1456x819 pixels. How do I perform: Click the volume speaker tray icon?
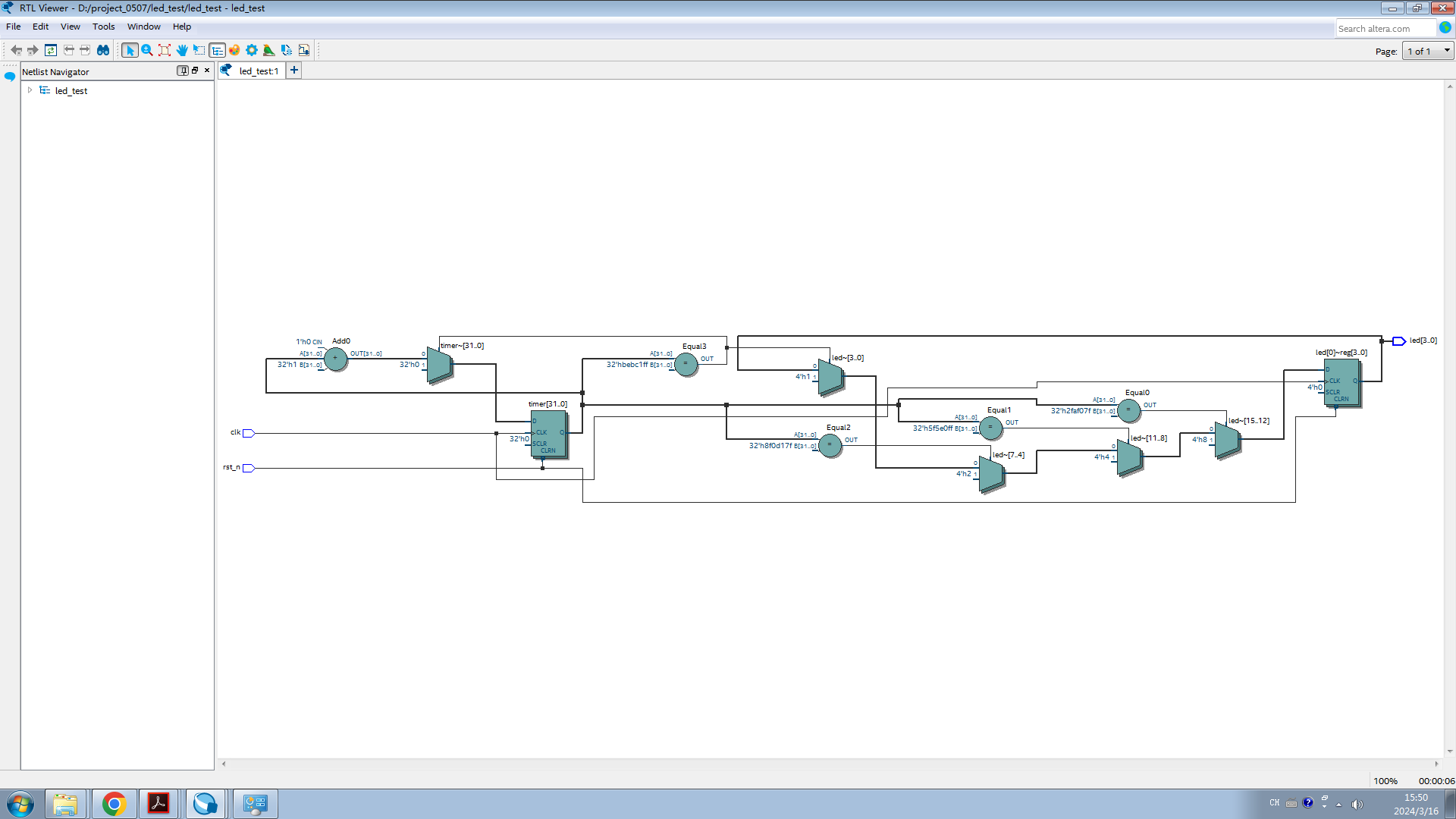(x=1357, y=804)
